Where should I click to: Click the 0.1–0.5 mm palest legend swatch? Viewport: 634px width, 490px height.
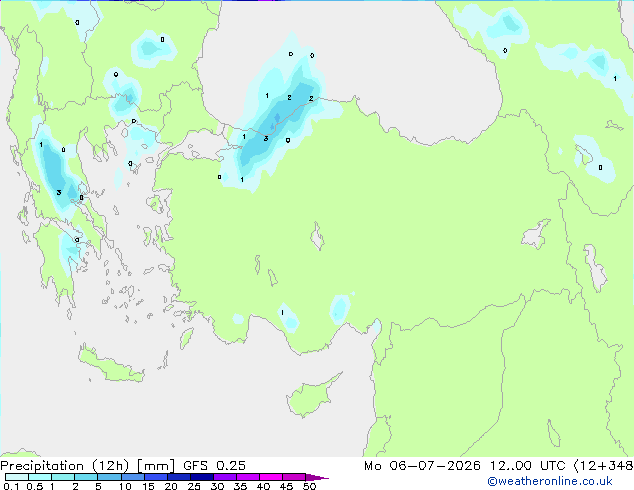(17, 477)
